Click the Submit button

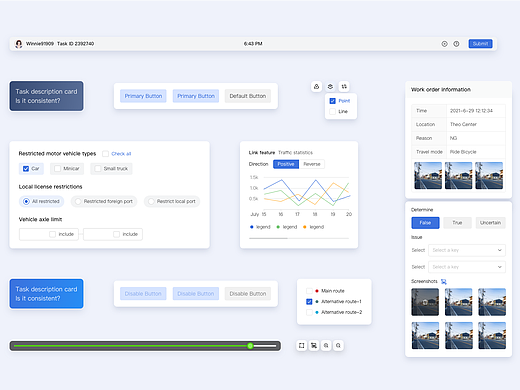(x=480, y=44)
